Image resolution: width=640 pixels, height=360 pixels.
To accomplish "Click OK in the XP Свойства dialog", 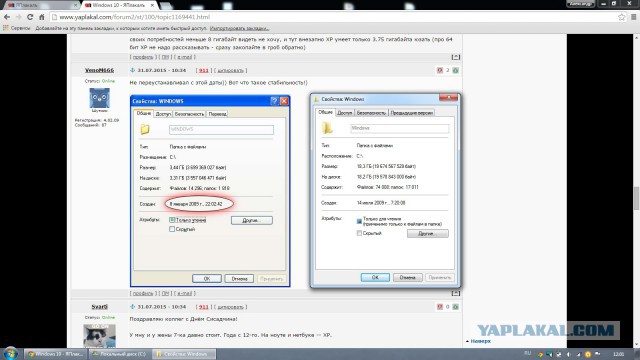I will click(x=207, y=278).
